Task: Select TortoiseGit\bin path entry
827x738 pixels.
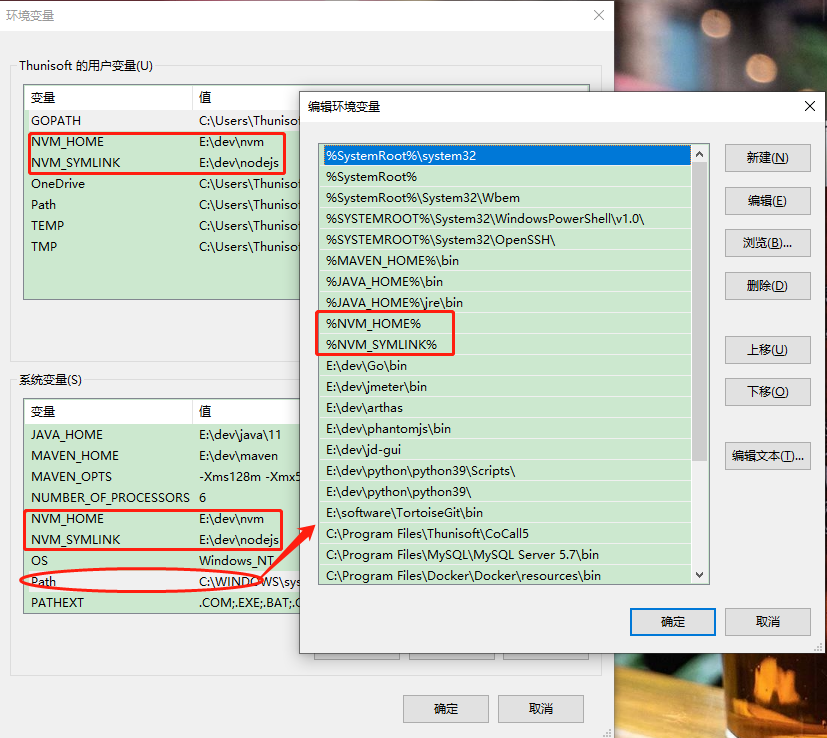Action: coord(505,513)
